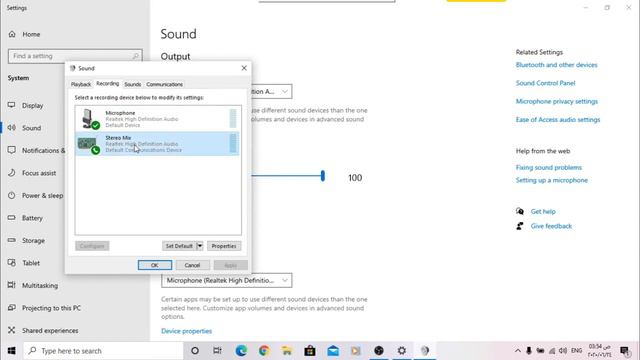Click the volume icon in system tray
Viewport: 640px width, 360px height.
(x=563, y=351)
